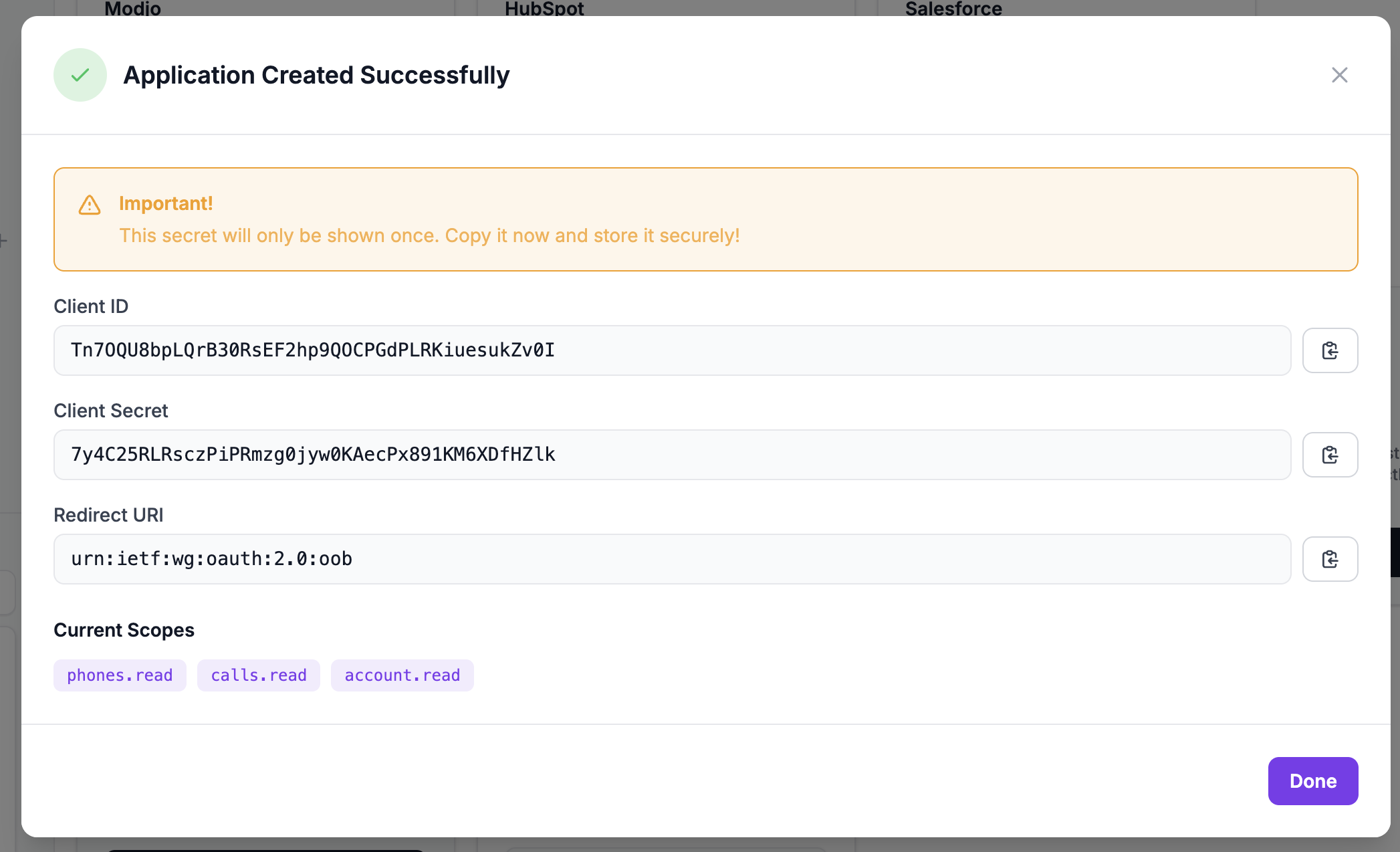Dismiss the dialog with the X button
This screenshot has width=1400, height=852.
point(1340,74)
